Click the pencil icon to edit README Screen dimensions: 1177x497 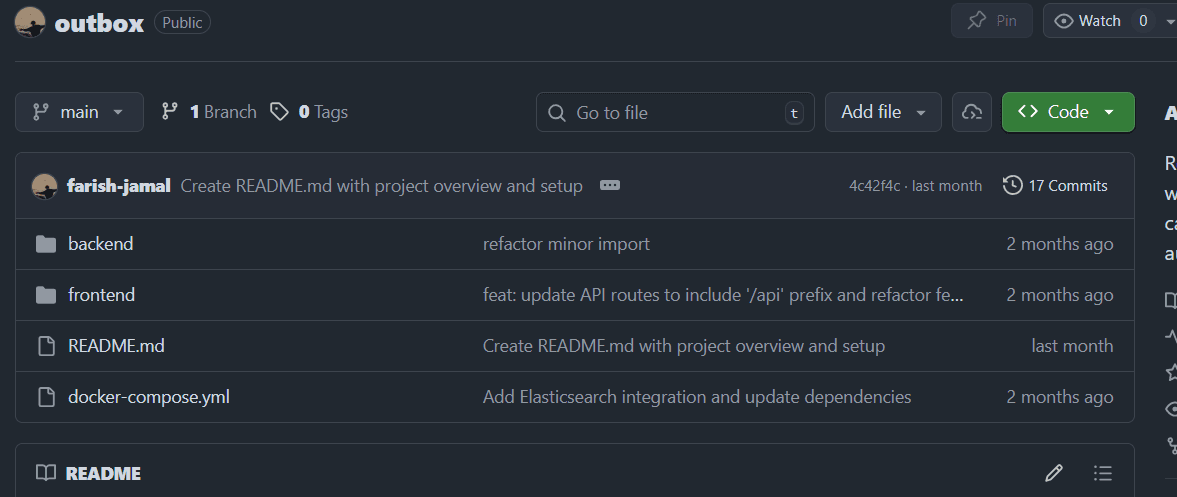click(1053, 473)
